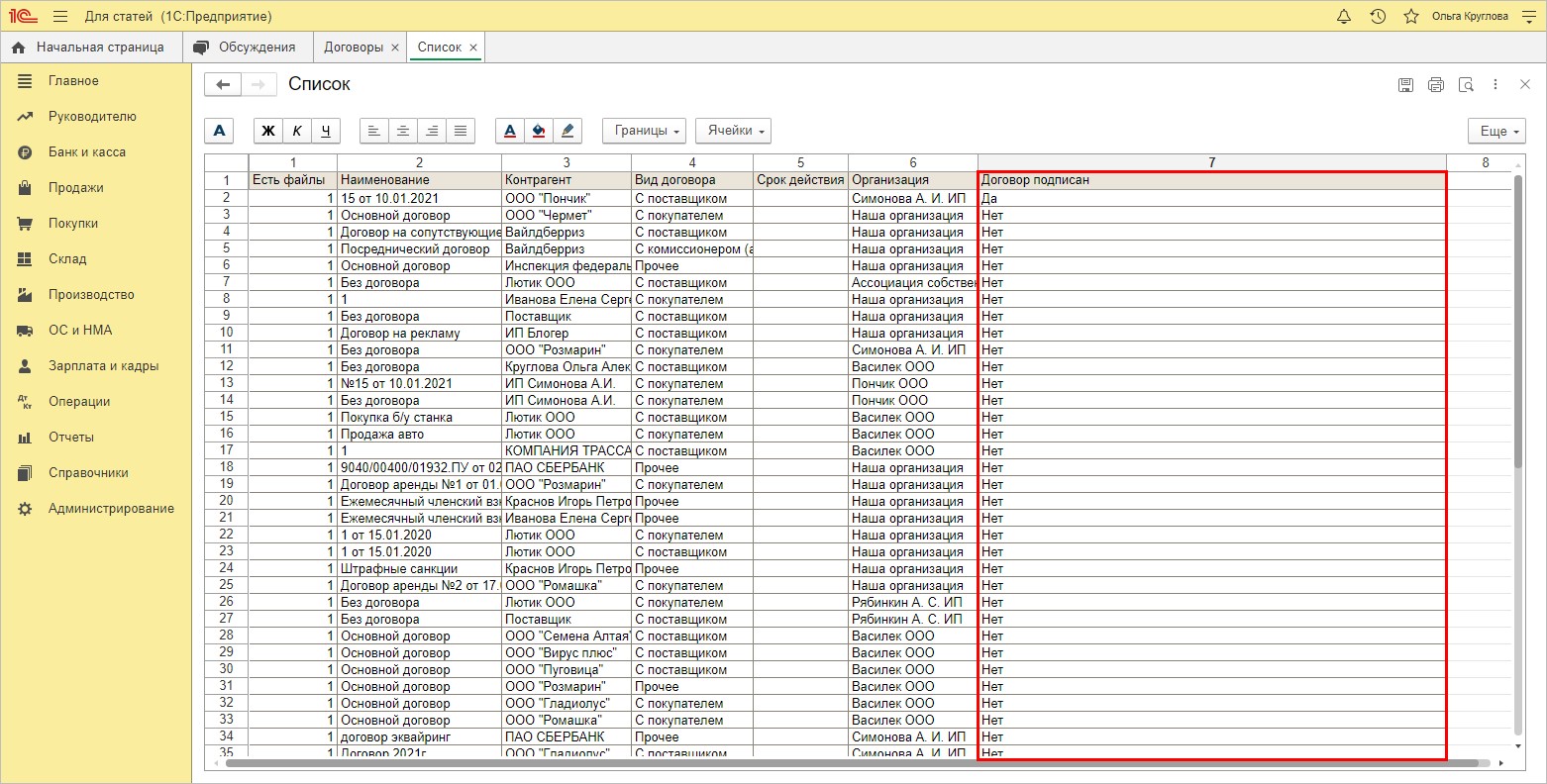Select cell ИП Блогер
Image resolution: width=1547 pixels, height=784 pixels.
tap(567, 333)
